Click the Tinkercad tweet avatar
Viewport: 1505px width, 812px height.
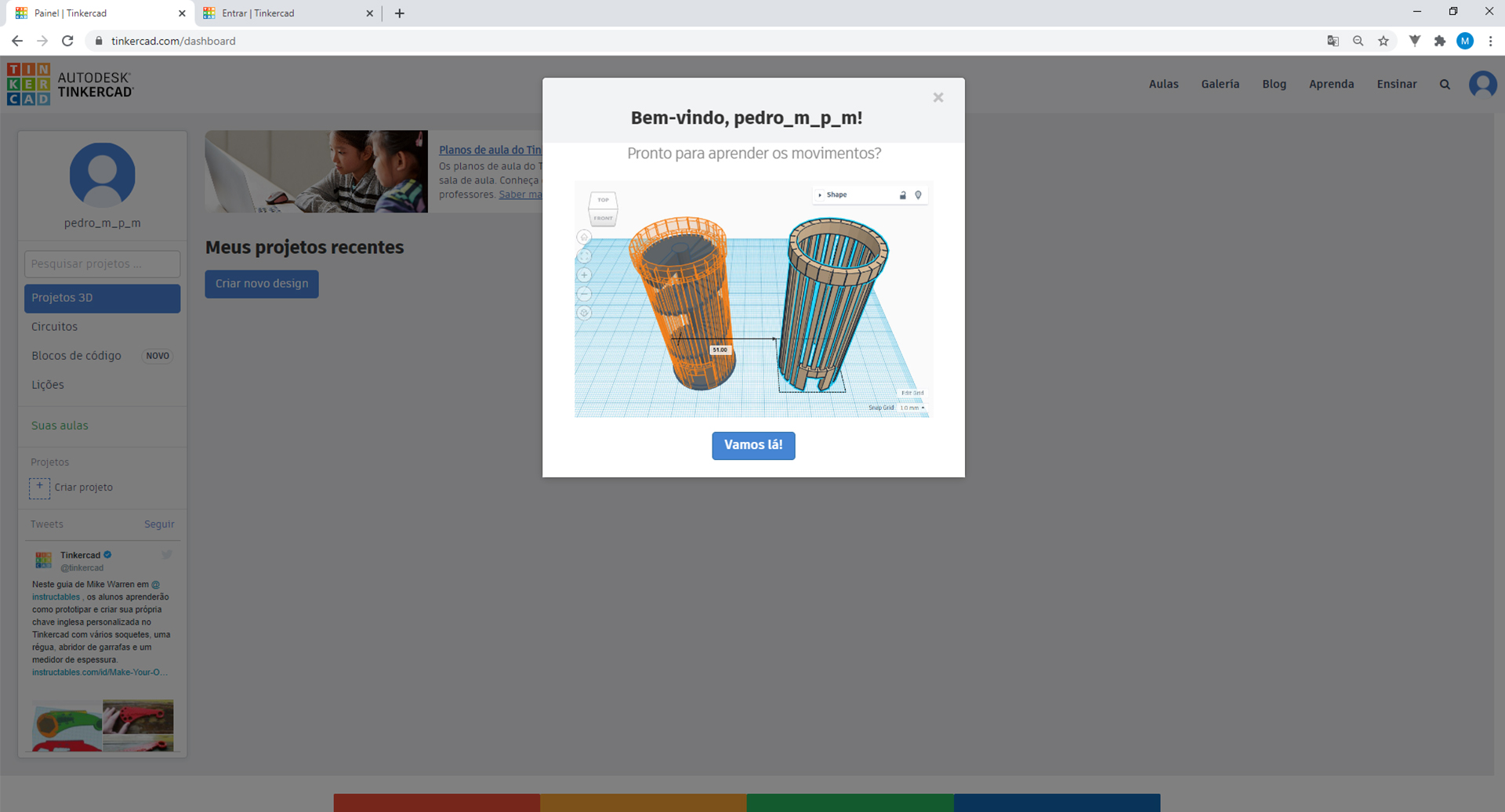44,560
